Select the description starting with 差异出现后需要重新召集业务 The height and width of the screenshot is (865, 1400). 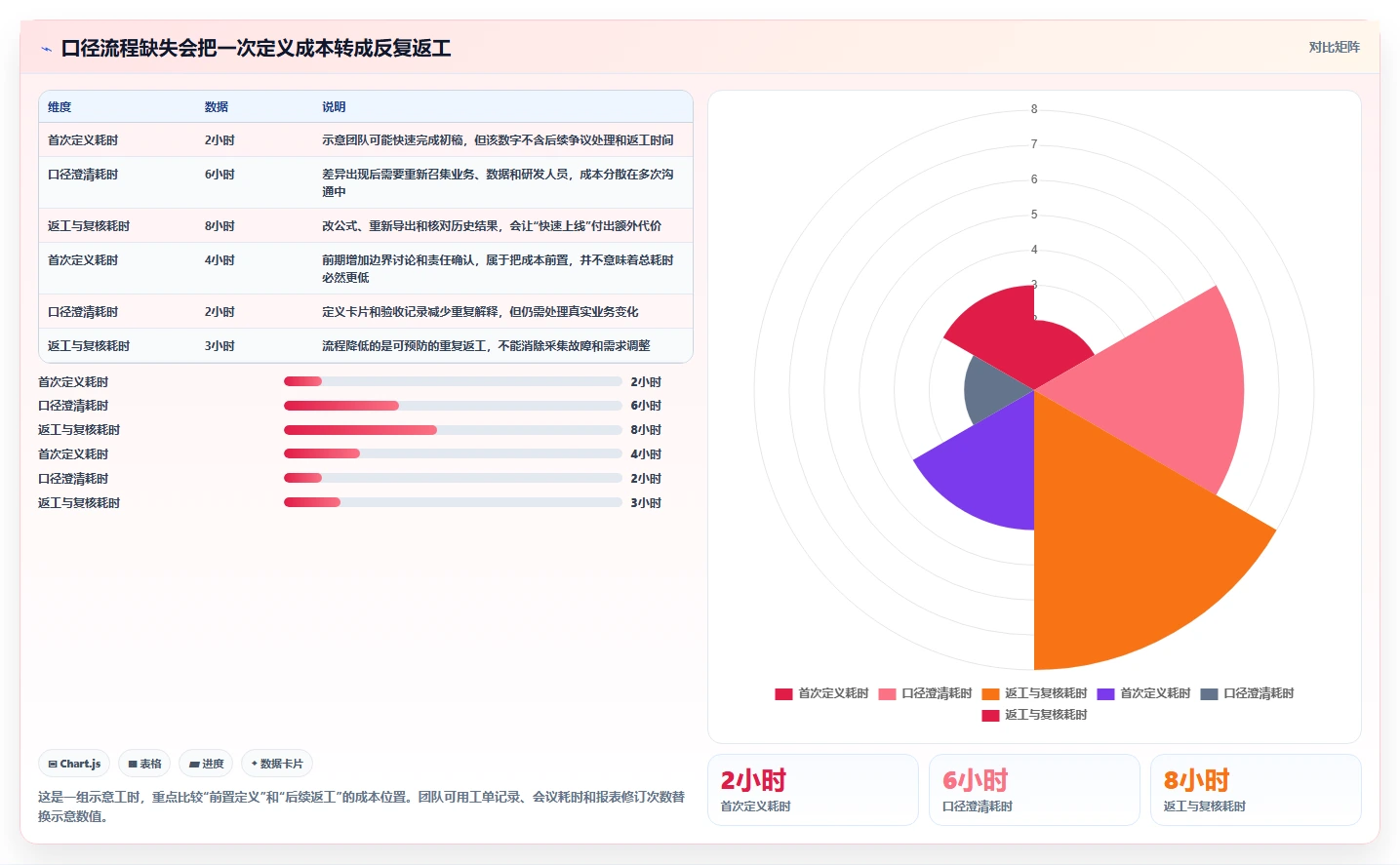click(x=498, y=183)
